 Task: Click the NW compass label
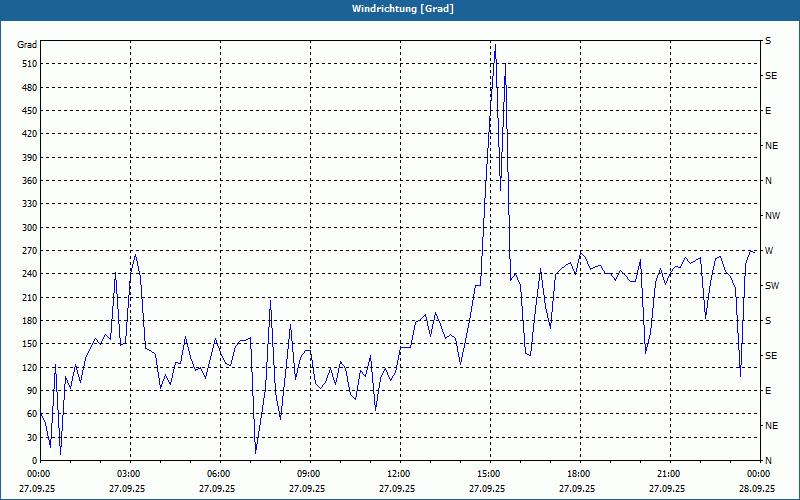[772, 216]
